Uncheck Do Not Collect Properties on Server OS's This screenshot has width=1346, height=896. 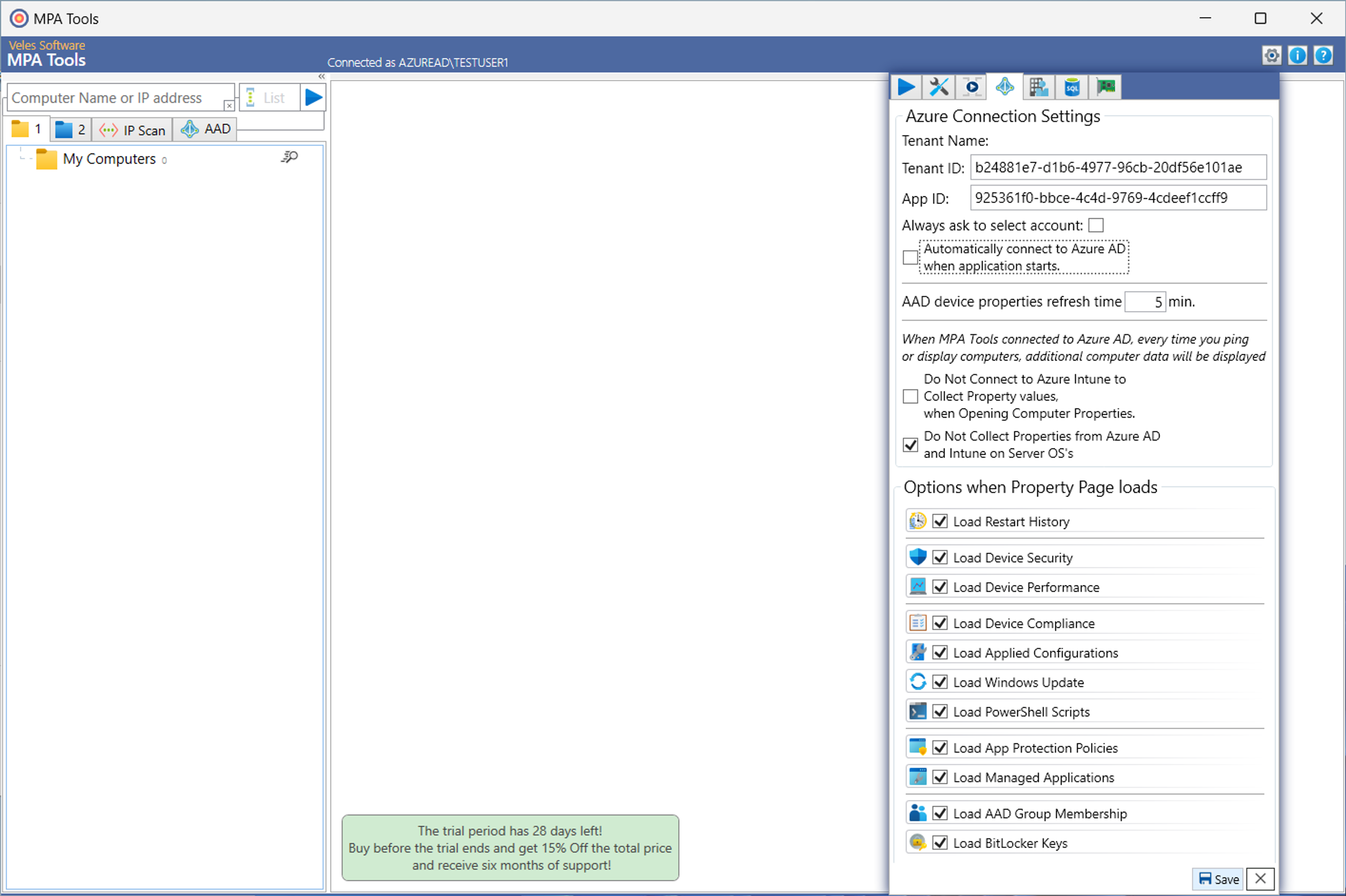coord(910,444)
